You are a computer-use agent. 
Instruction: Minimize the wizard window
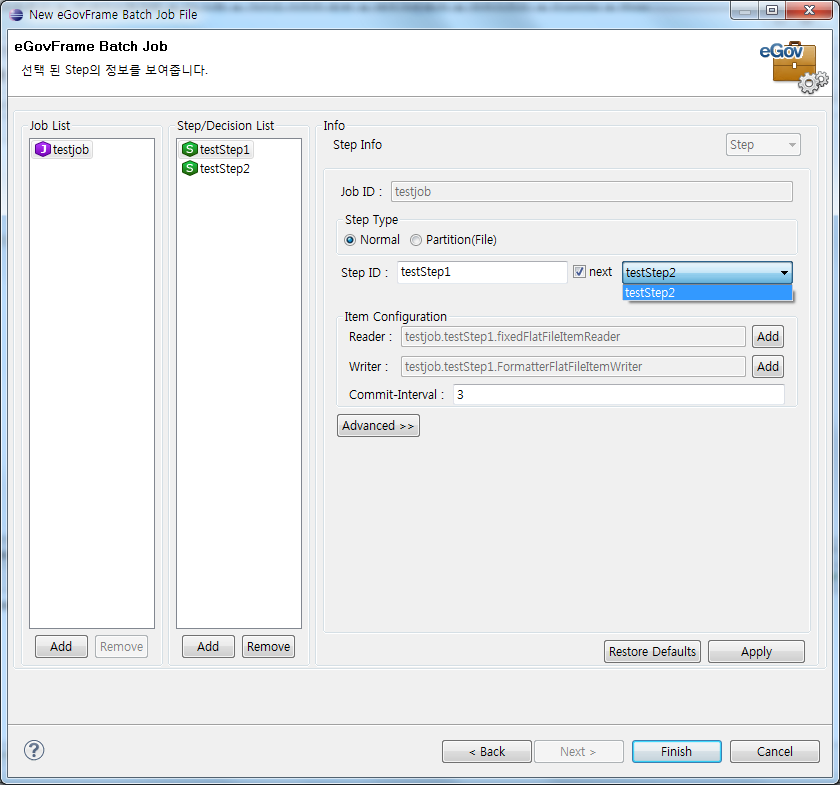744,10
